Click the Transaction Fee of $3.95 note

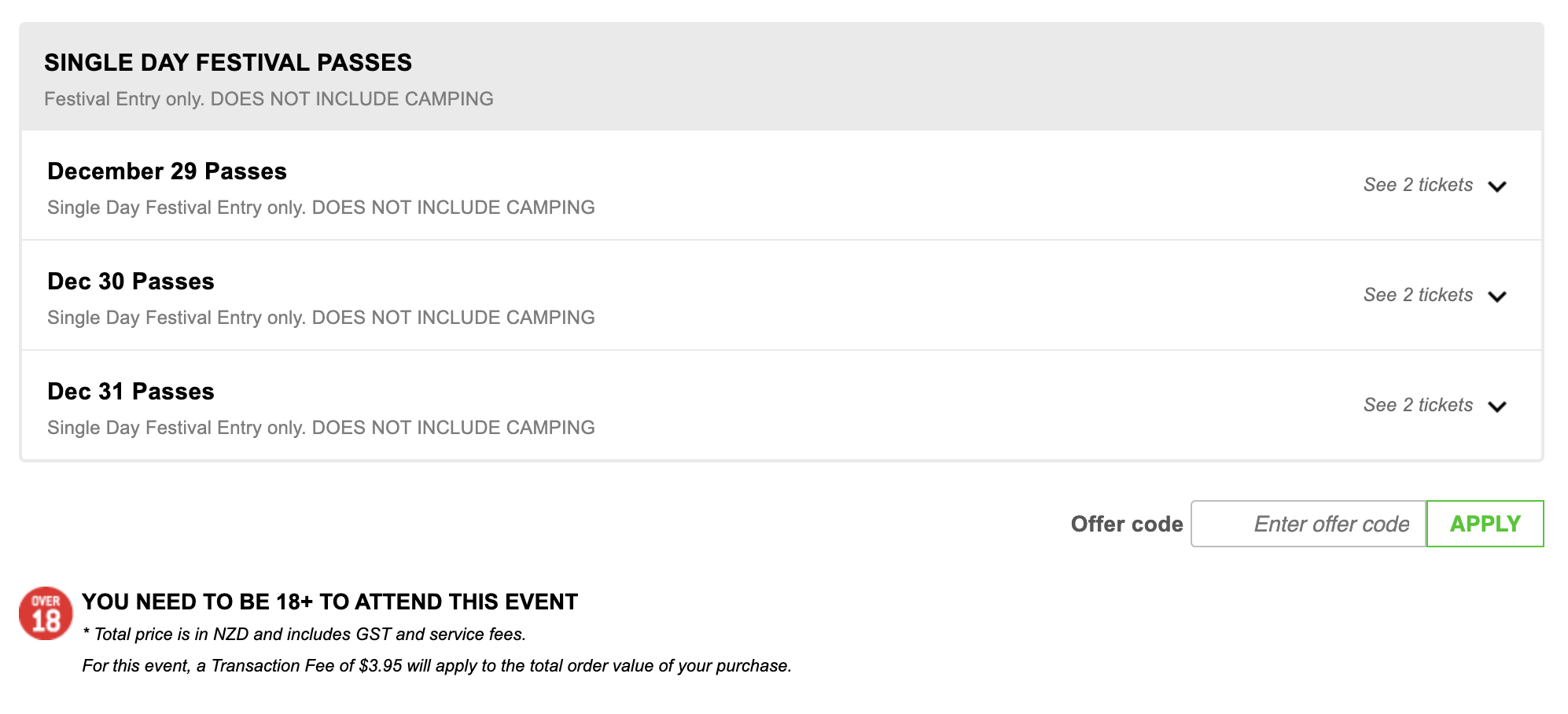[436, 666]
